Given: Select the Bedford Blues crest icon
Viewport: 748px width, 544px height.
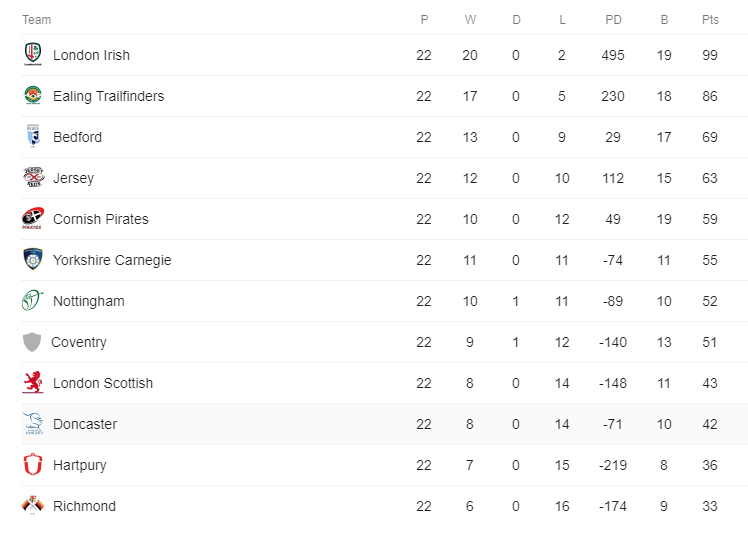Looking at the screenshot, I should (33, 136).
